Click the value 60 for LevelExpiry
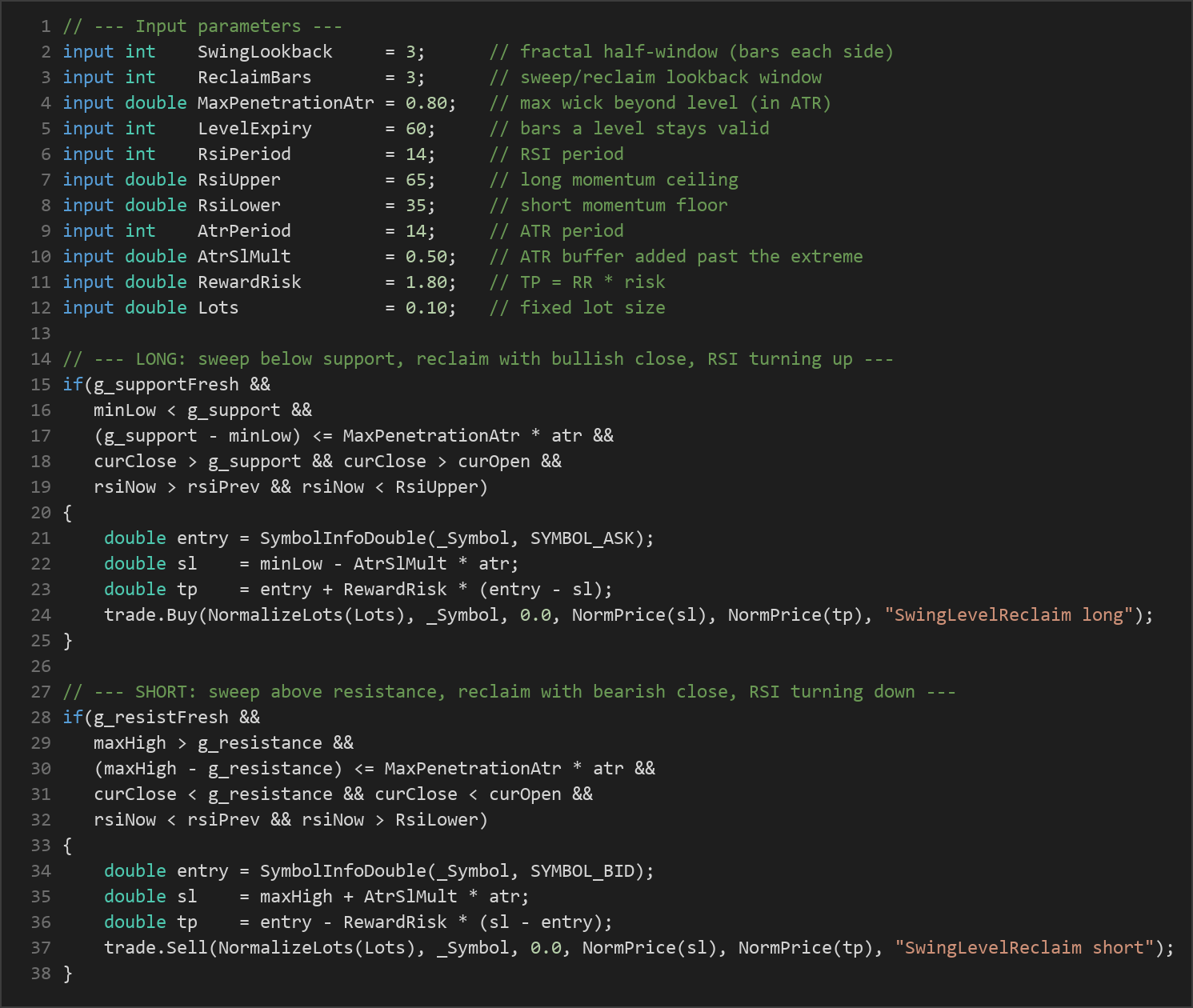This screenshot has height=1008, width=1193. pyautogui.click(x=416, y=129)
